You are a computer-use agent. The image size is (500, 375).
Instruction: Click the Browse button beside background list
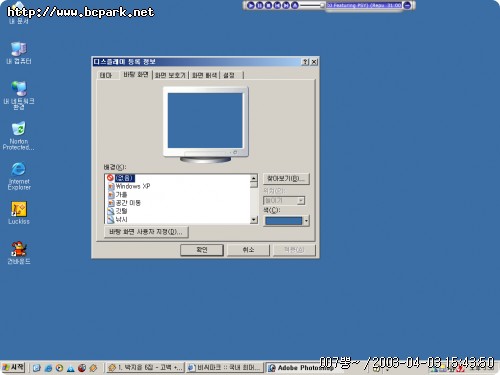tap(286, 179)
